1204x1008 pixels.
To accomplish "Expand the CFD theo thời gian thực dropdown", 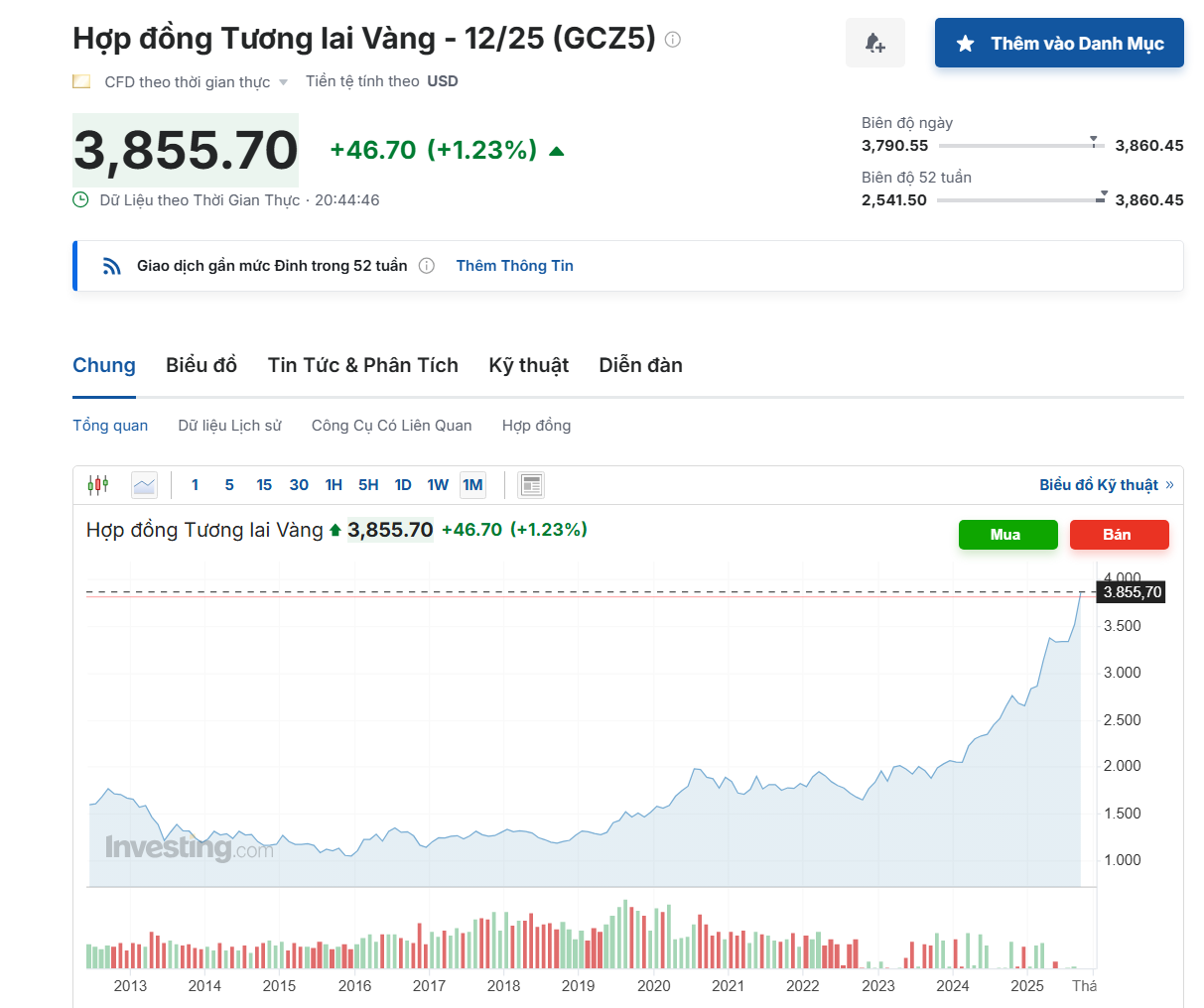I will click(283, 82).
